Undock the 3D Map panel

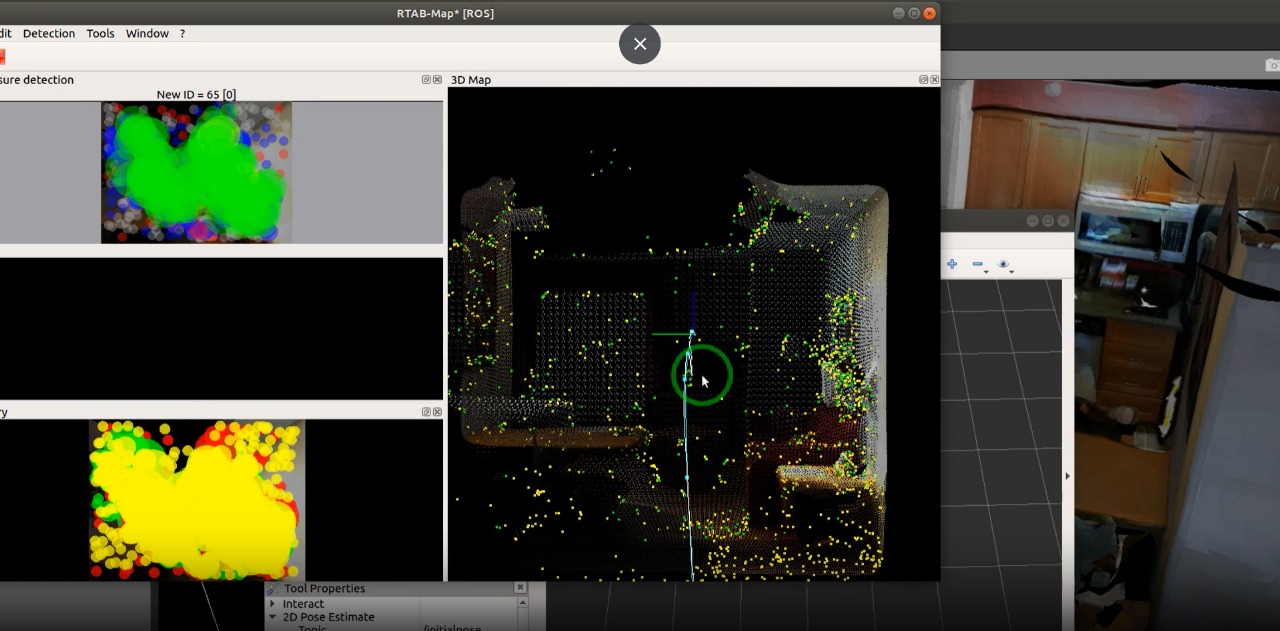[924, 80]
